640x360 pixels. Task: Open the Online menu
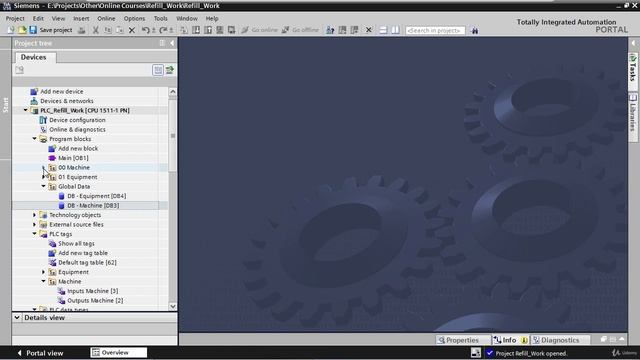pos(106,18)
